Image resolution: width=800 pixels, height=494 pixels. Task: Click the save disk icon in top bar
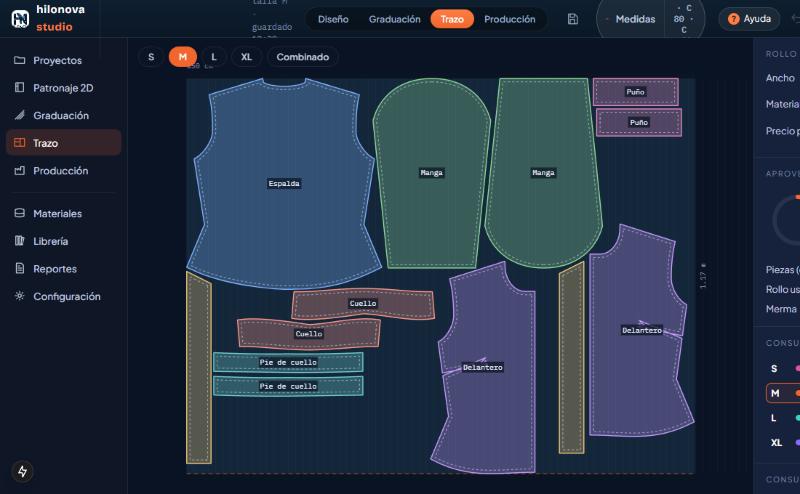(x=572, y=19)
